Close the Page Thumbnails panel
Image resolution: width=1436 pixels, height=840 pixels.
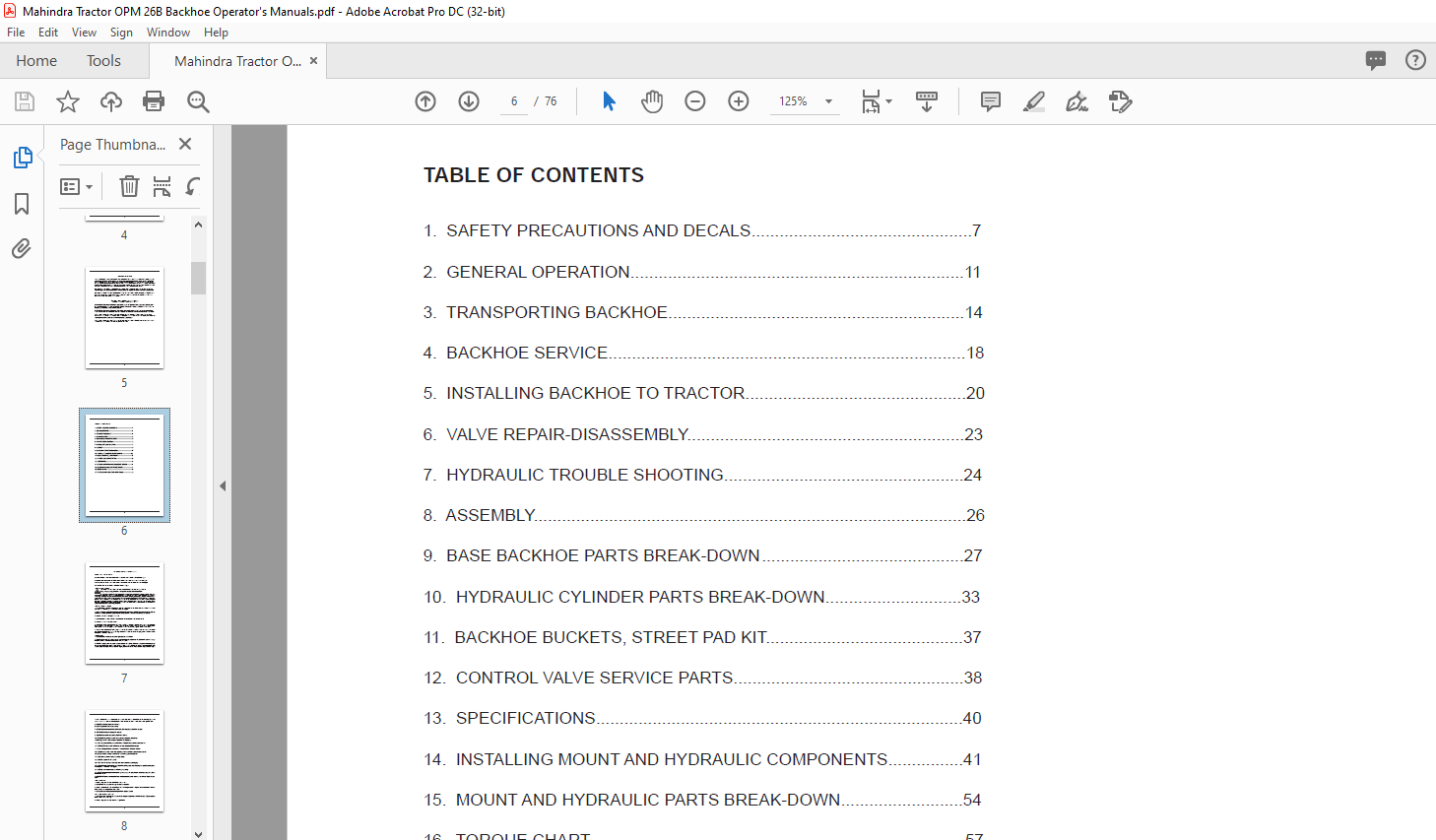coord(185,144)
